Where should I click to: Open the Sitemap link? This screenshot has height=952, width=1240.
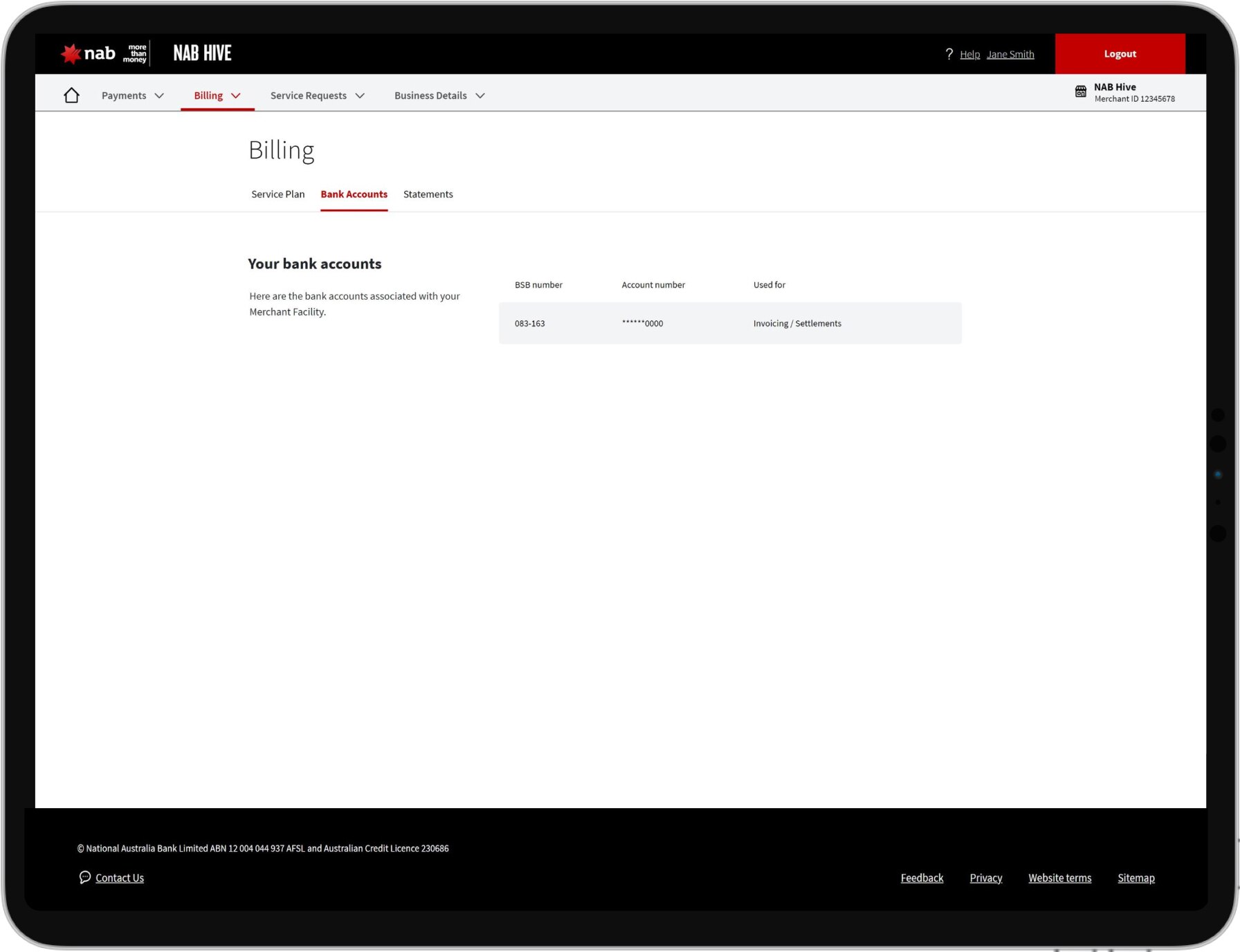(x=1136, y=878)
